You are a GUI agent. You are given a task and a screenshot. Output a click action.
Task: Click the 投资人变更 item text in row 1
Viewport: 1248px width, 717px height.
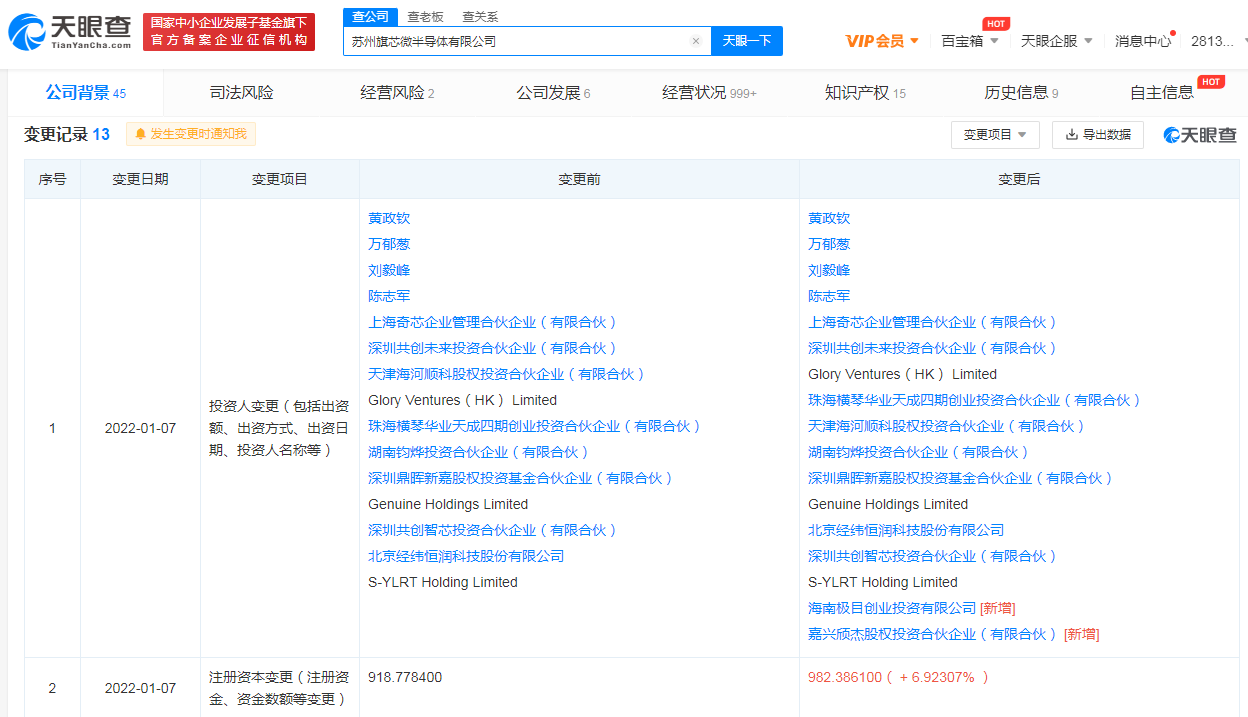(279, 428)
